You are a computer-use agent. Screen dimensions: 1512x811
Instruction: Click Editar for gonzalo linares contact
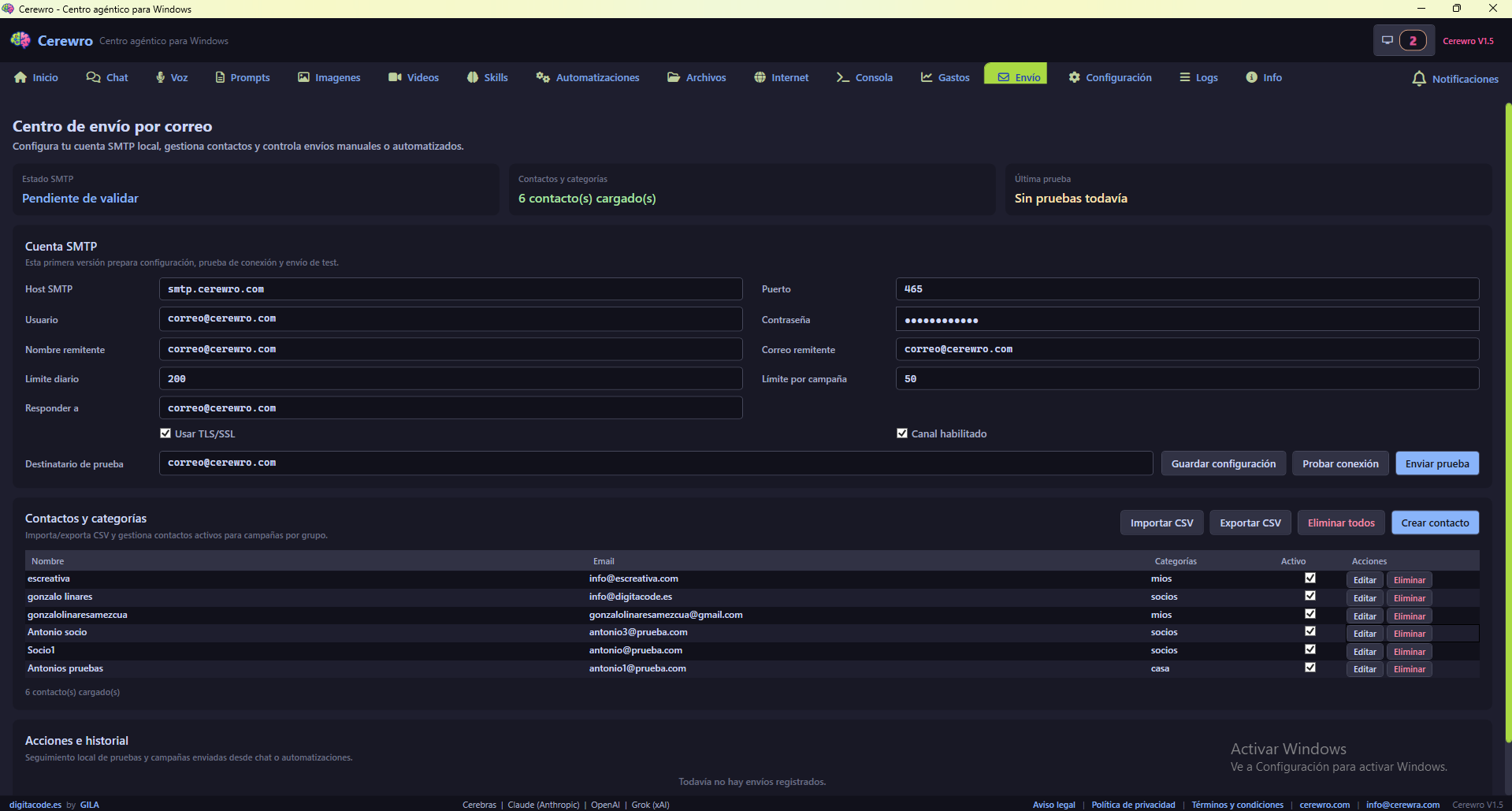coord(1365,598)
